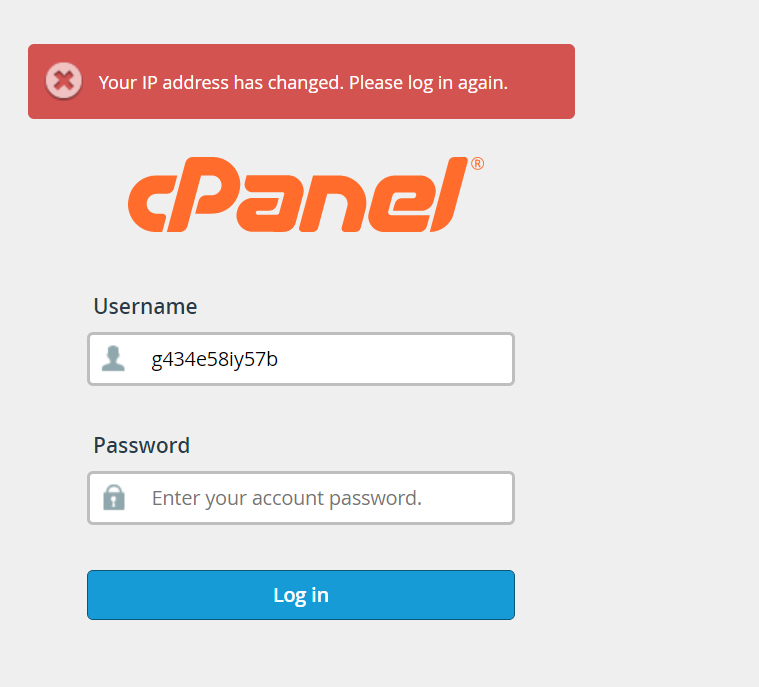Viewport: 759px width, 687px height.
Task: Select the Username label
Action: coord(145,307)
